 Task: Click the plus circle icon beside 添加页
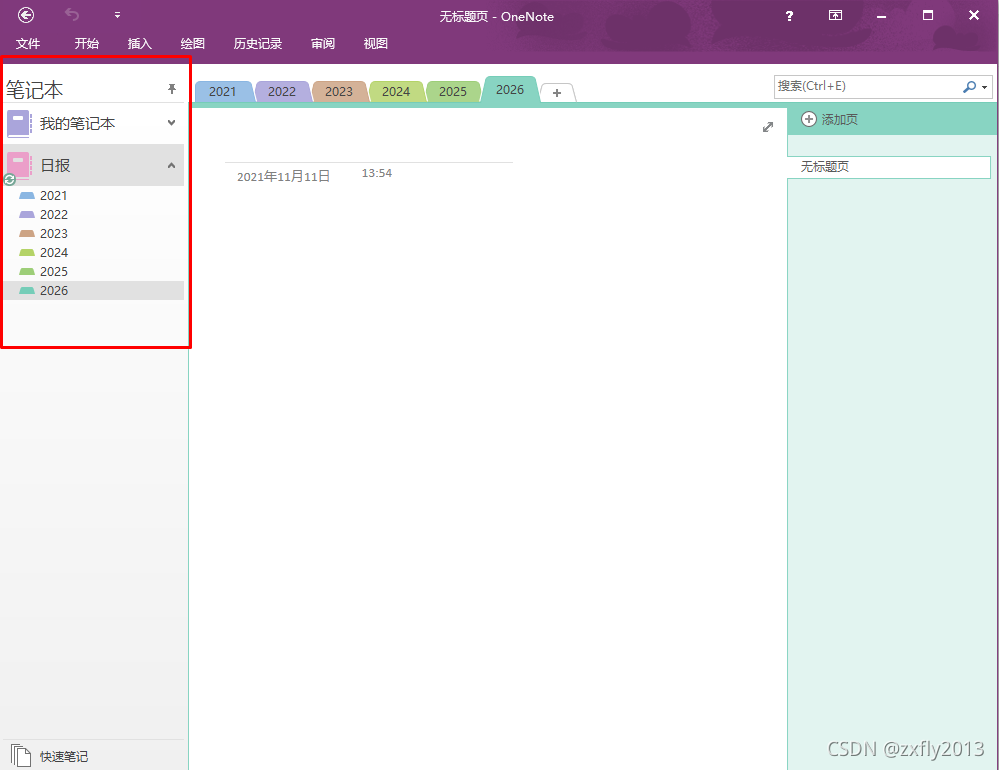[x=809, y=119]
